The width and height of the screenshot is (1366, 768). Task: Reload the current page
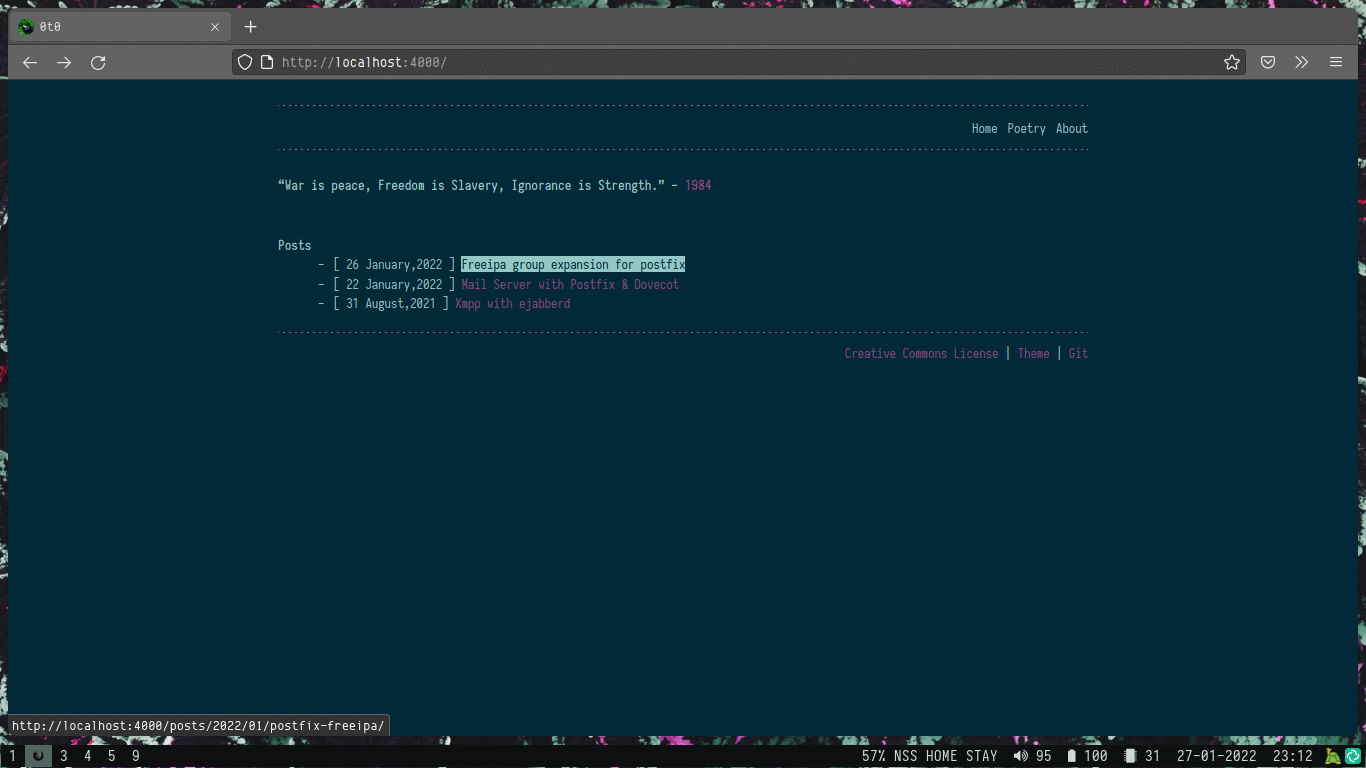98,62
